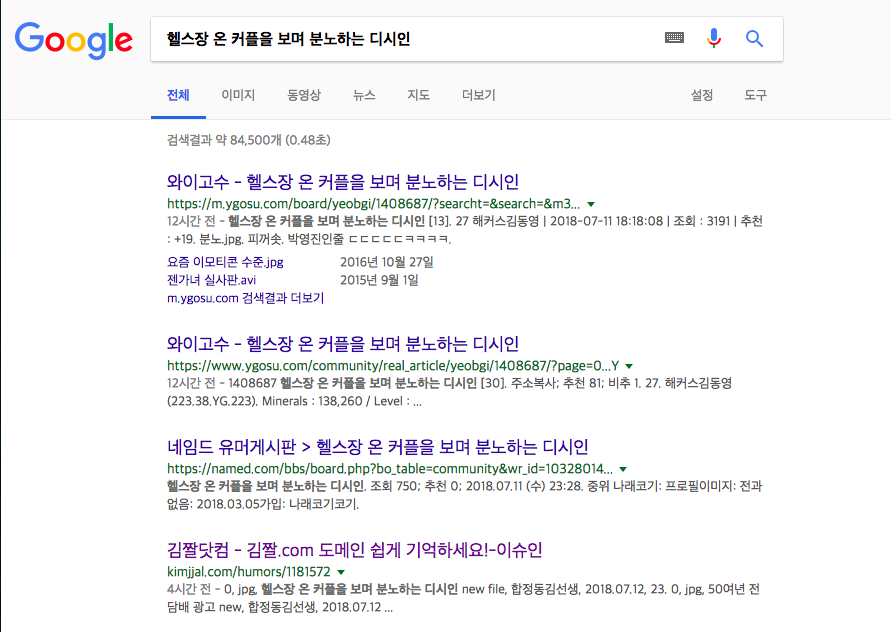Open the 지도 tab
891x632 pixels.
point(419,95)
